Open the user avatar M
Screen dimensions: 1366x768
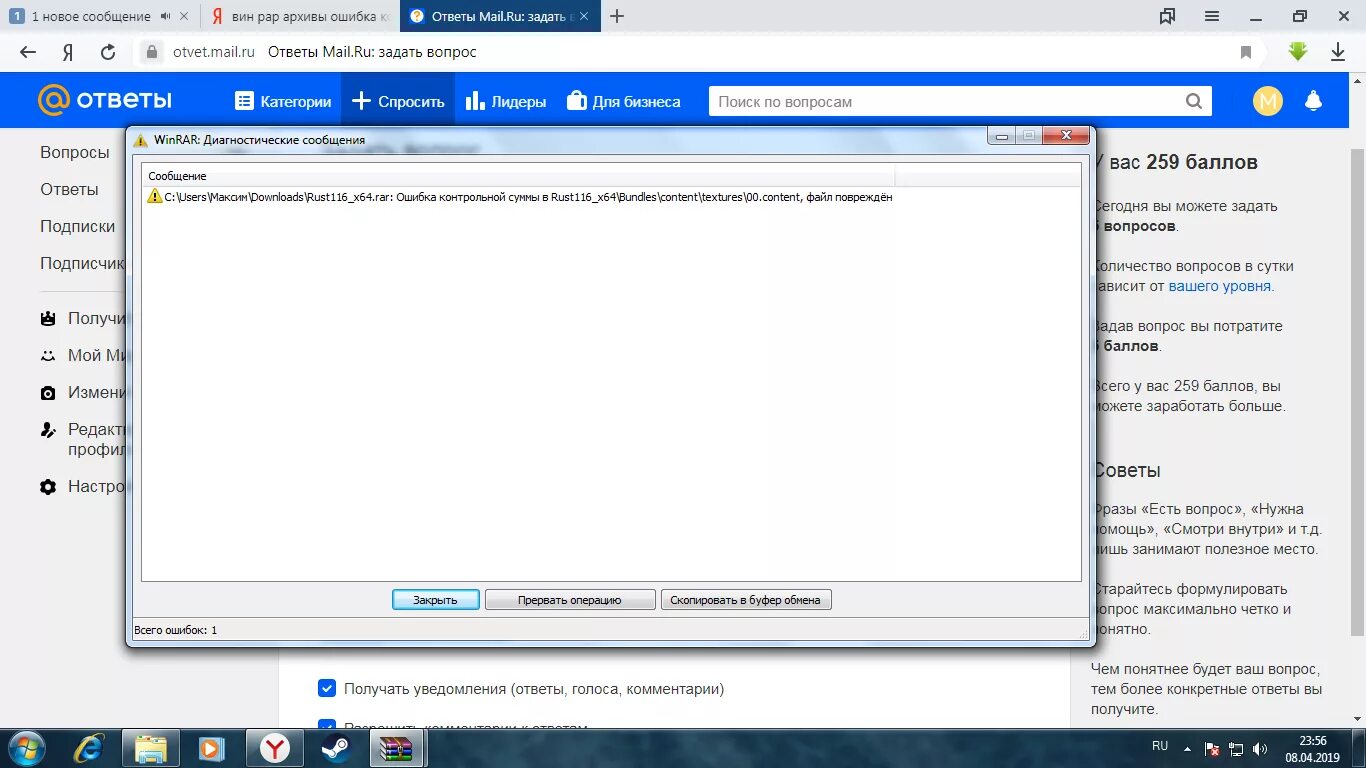click(x=1267, y=101)
